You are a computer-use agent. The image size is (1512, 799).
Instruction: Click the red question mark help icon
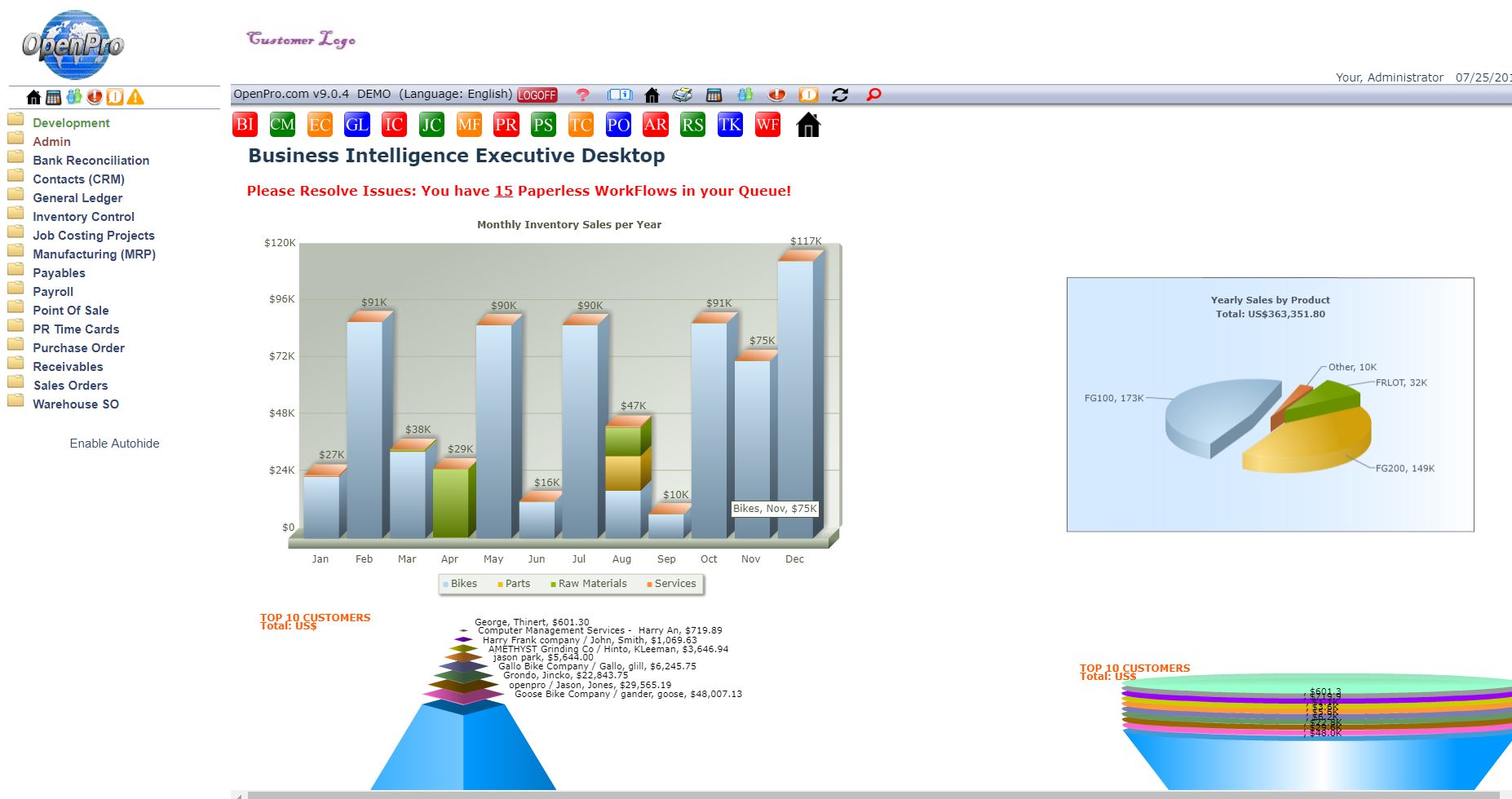point(582,95)
